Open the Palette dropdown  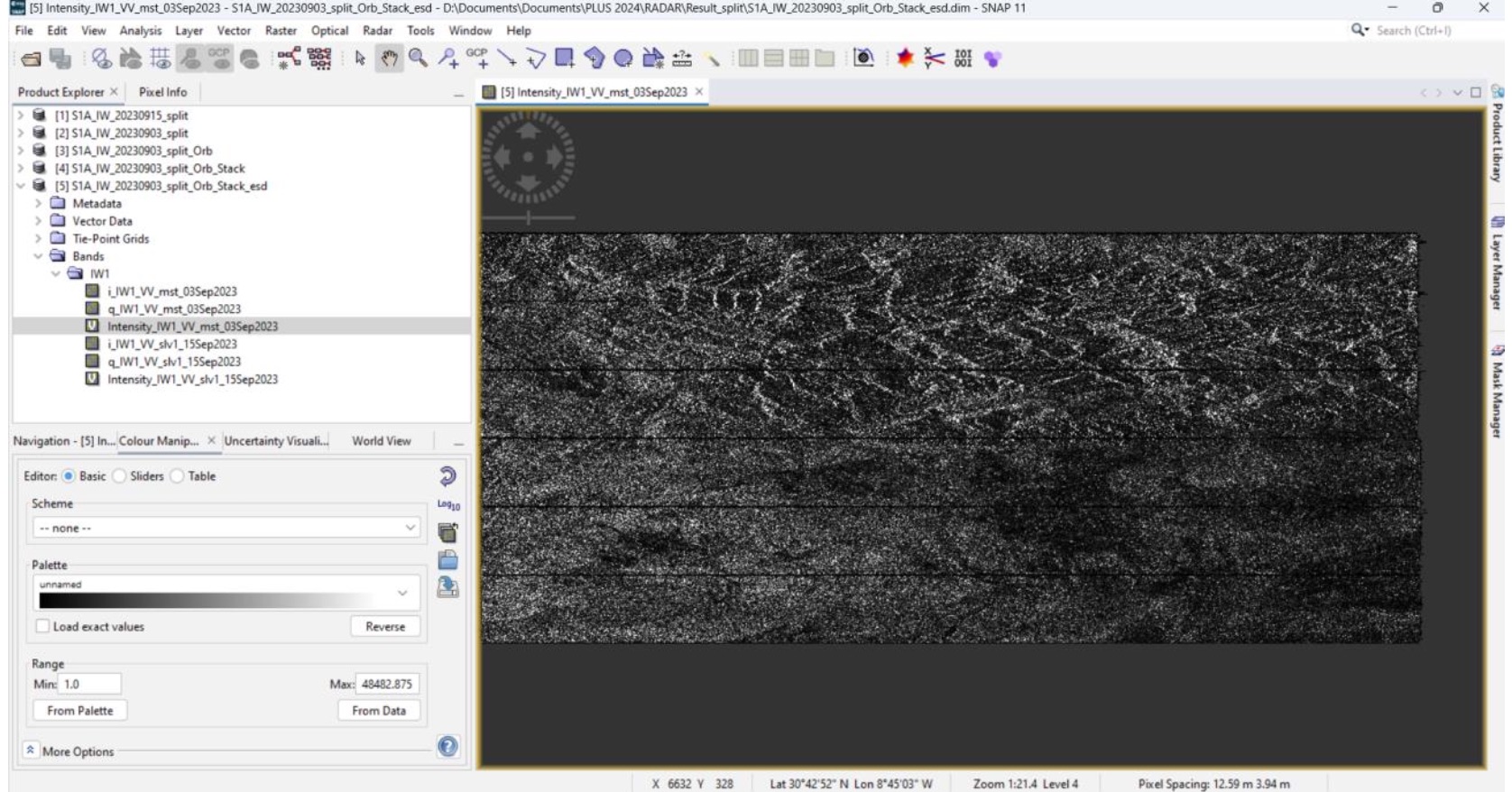(x=226, y=594)
